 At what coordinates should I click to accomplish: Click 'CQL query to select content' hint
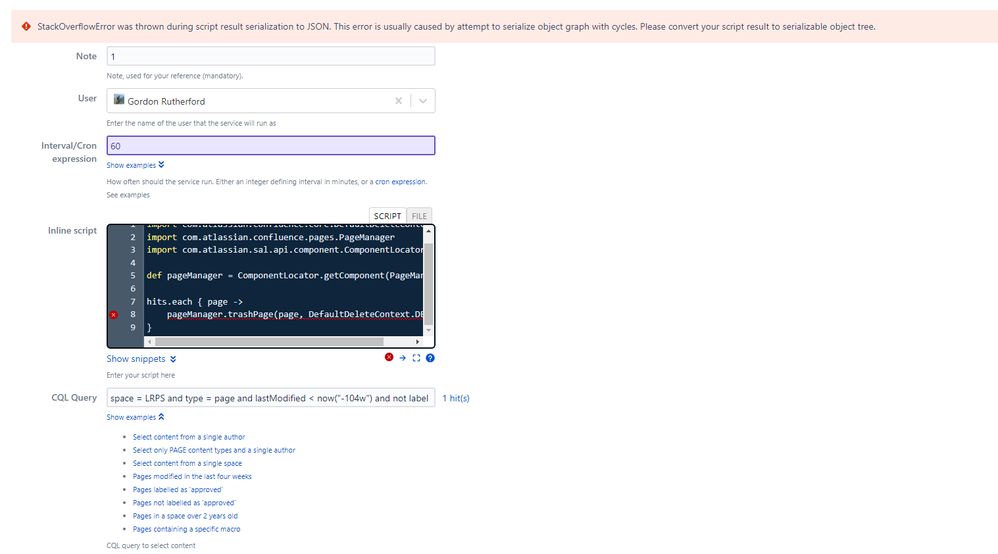click(x=151, y=546)
